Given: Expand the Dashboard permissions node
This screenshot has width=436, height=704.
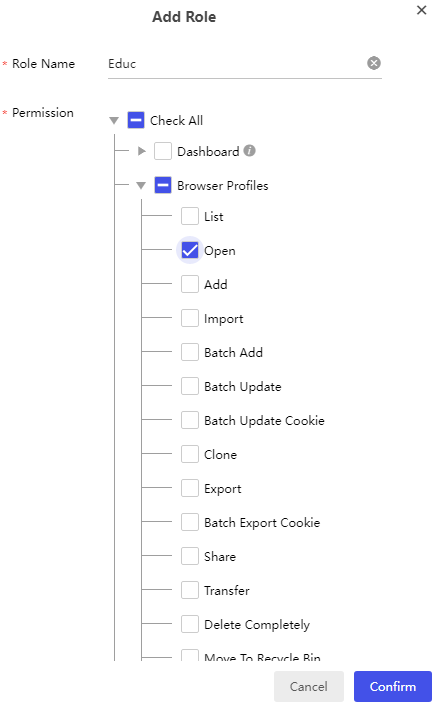Looking at the screenshot, I should tap(141, 151).
